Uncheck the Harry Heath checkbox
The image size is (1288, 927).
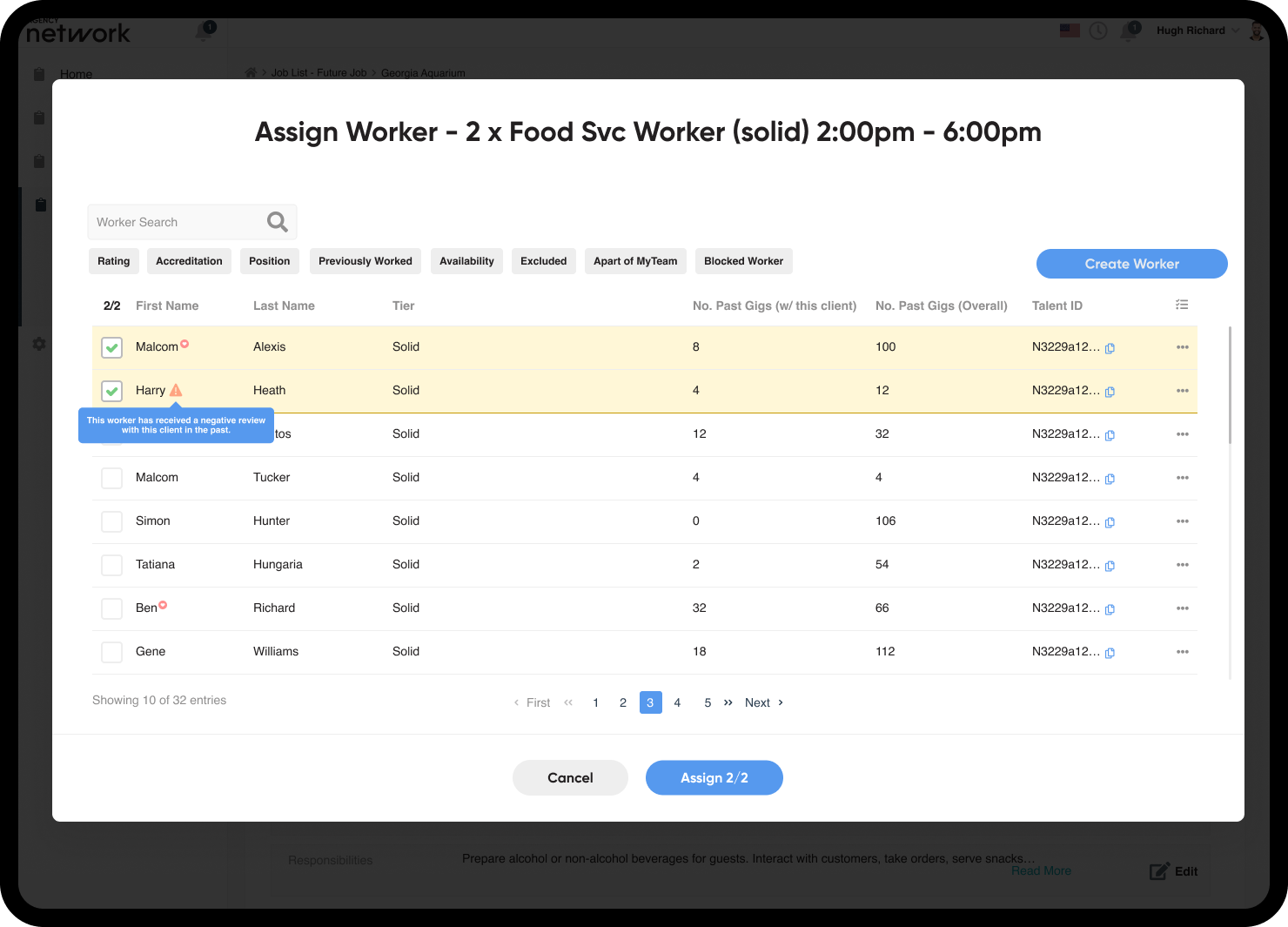tap(111, 391)
